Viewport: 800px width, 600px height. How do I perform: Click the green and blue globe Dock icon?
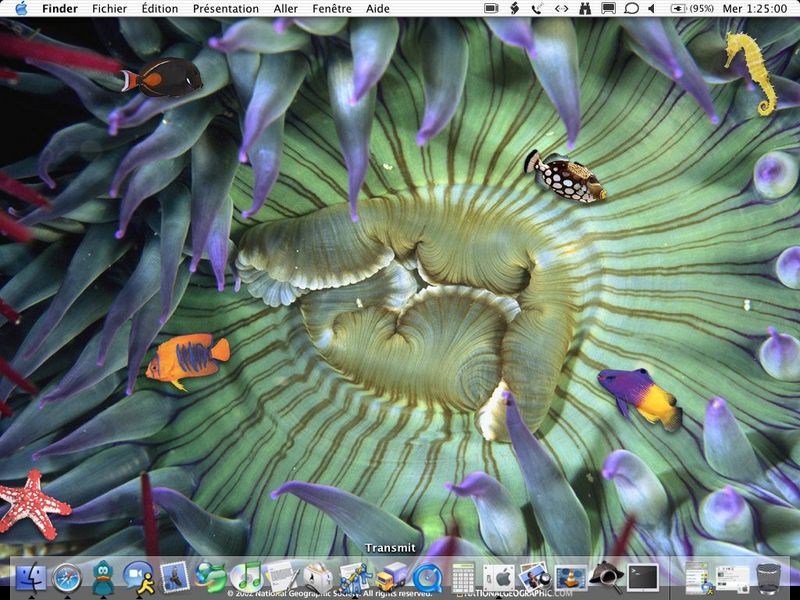coord(210,578)
